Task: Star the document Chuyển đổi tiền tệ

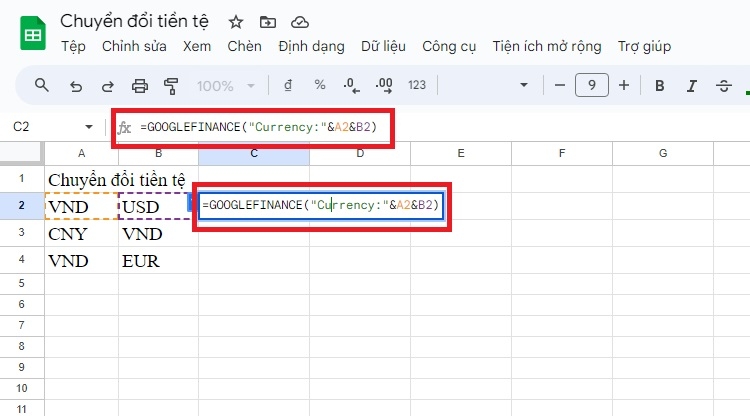Action: (236, 22)
